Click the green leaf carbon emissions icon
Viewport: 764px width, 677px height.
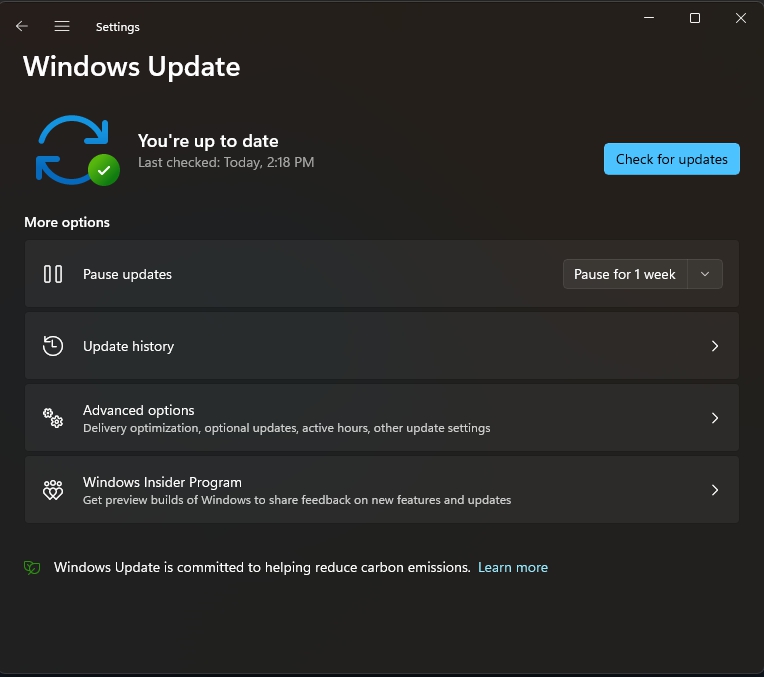coord(32,567)
